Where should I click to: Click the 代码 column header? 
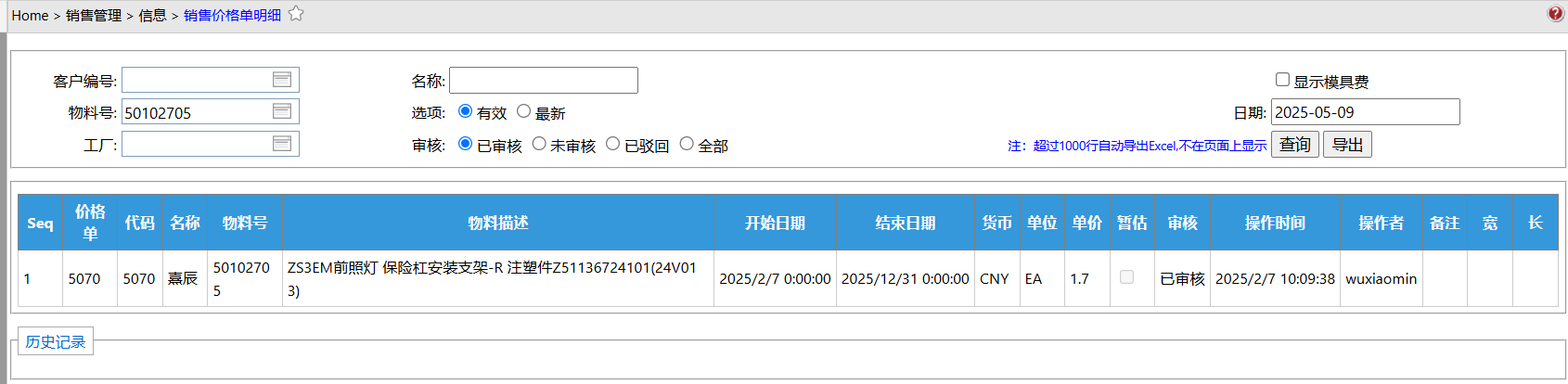coord(140,223)
